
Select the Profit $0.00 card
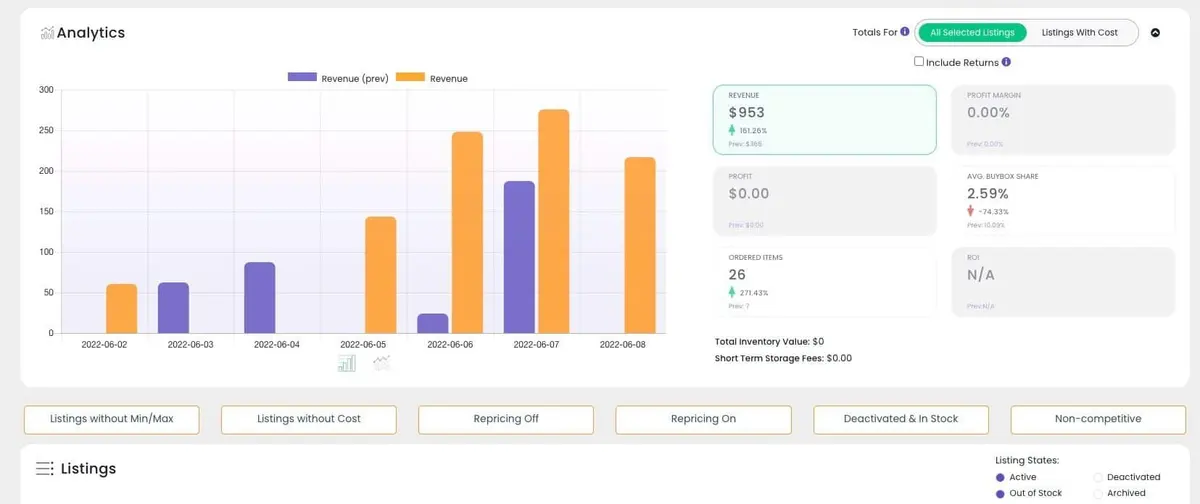tap(825, 201)
